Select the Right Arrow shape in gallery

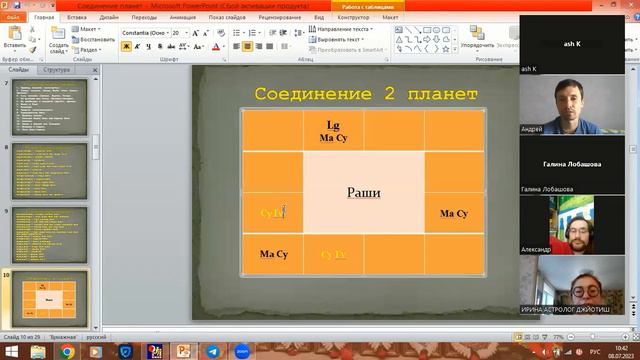click(427, 40)
